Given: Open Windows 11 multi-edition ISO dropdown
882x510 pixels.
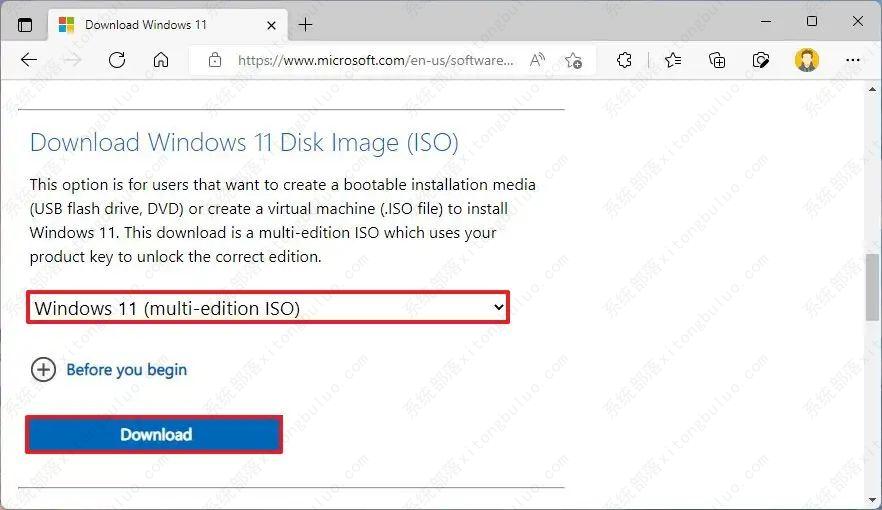Looking at the screenshot, I should pos(268,308).
